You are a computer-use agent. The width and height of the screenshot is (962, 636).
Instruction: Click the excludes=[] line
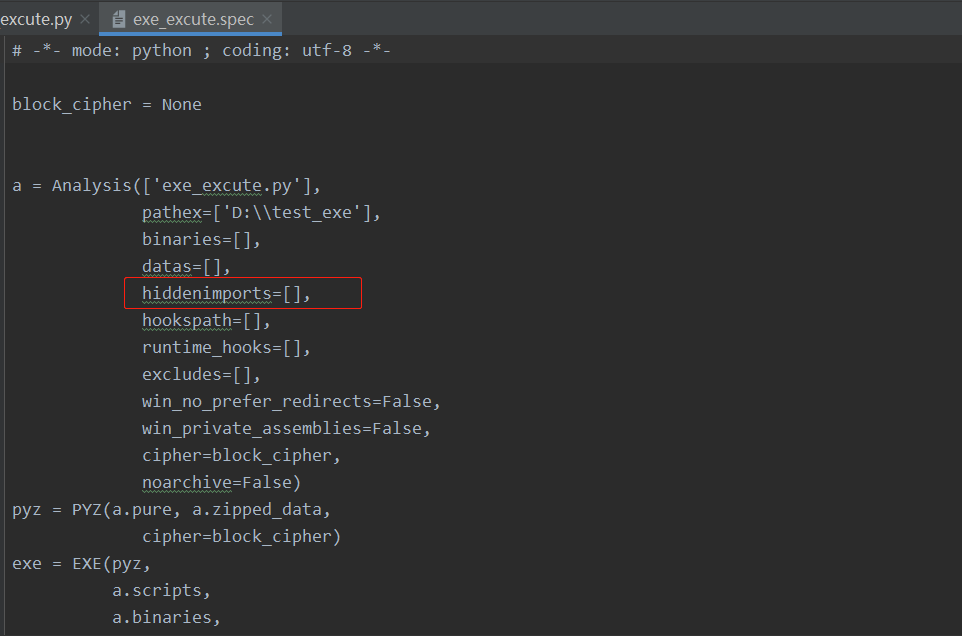[x=201, y=374]
